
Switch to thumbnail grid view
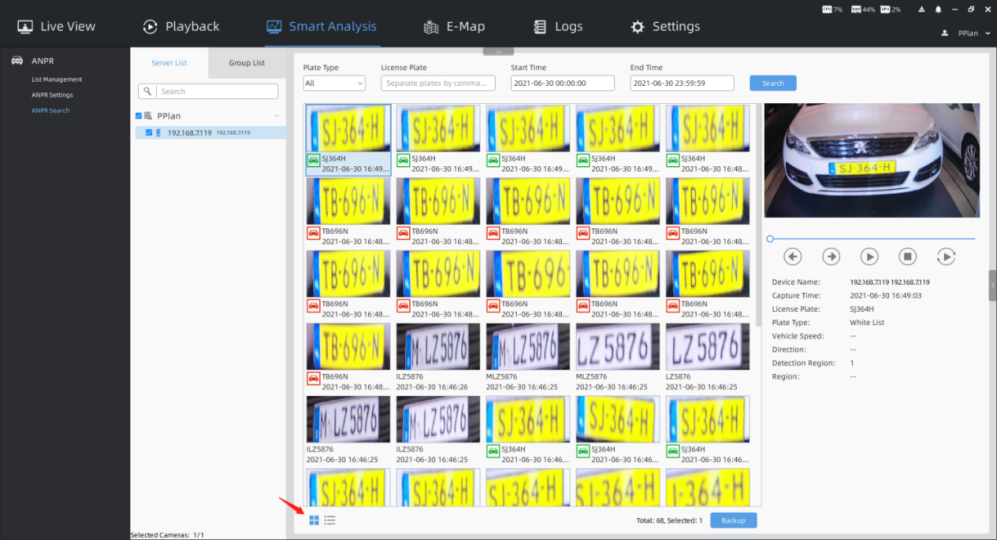tap(314, 520)
